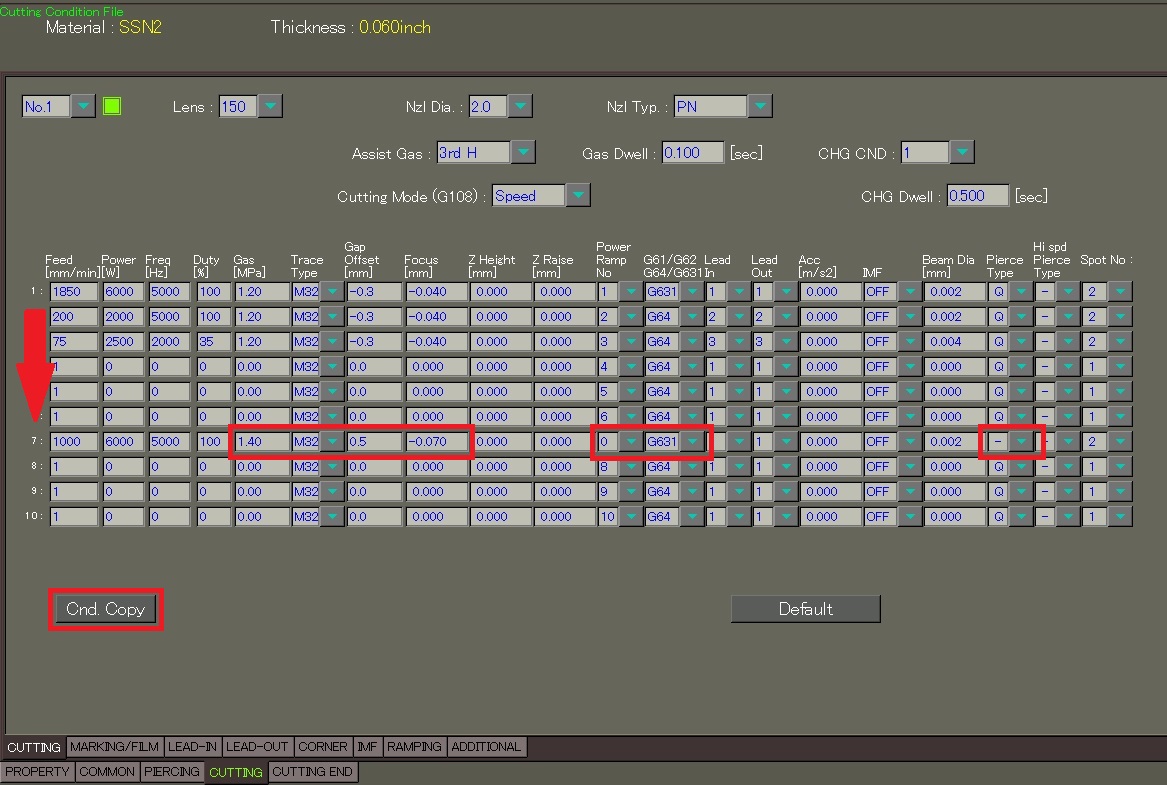Open row 7 Pierce Type dropdown
Image resolution: width=1167 pixels, height=785 pixels.
pos(1020,441)
